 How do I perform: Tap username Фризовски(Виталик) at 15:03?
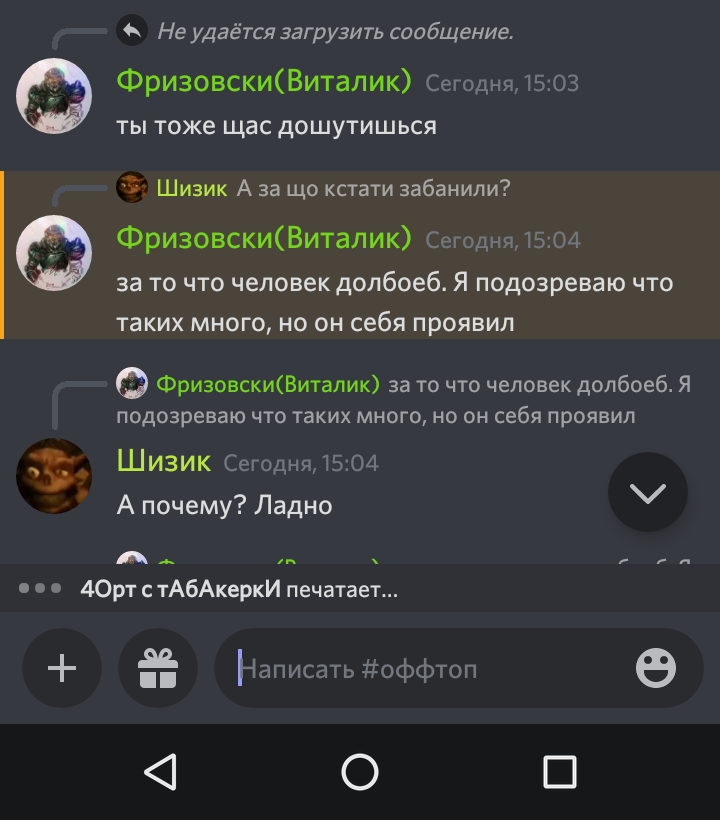264,81
